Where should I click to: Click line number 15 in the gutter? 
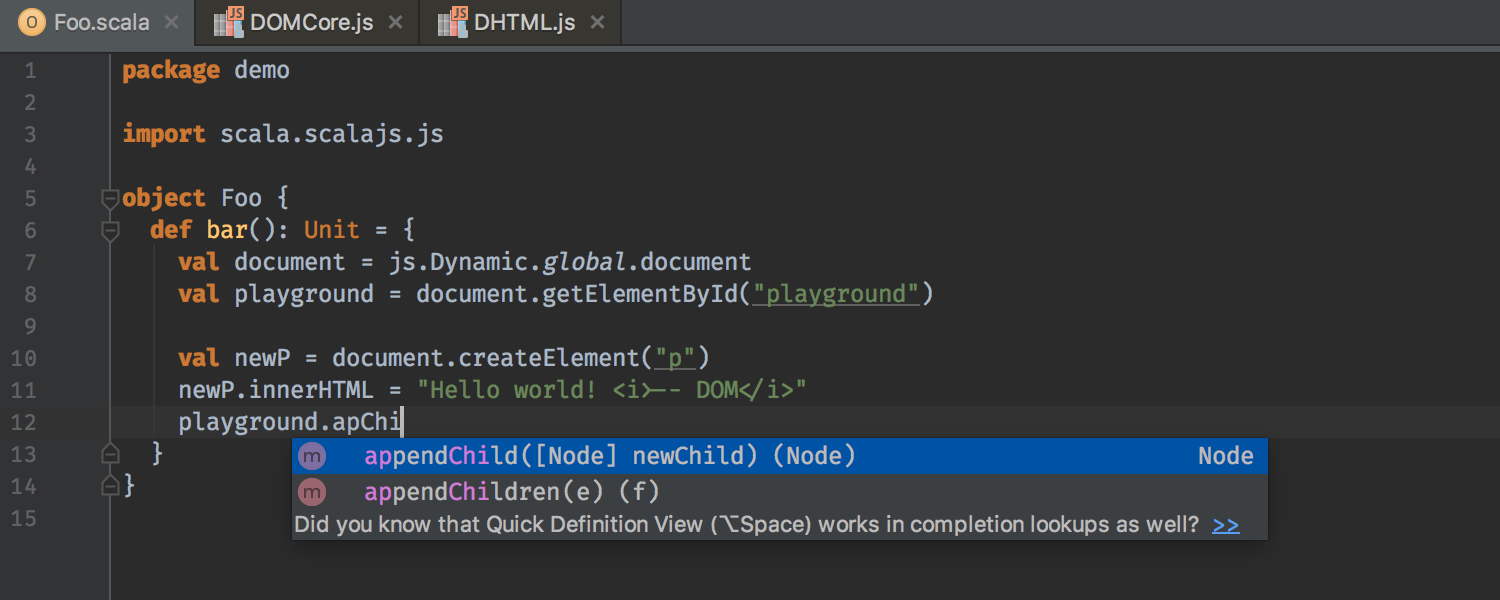coord(23,518)
